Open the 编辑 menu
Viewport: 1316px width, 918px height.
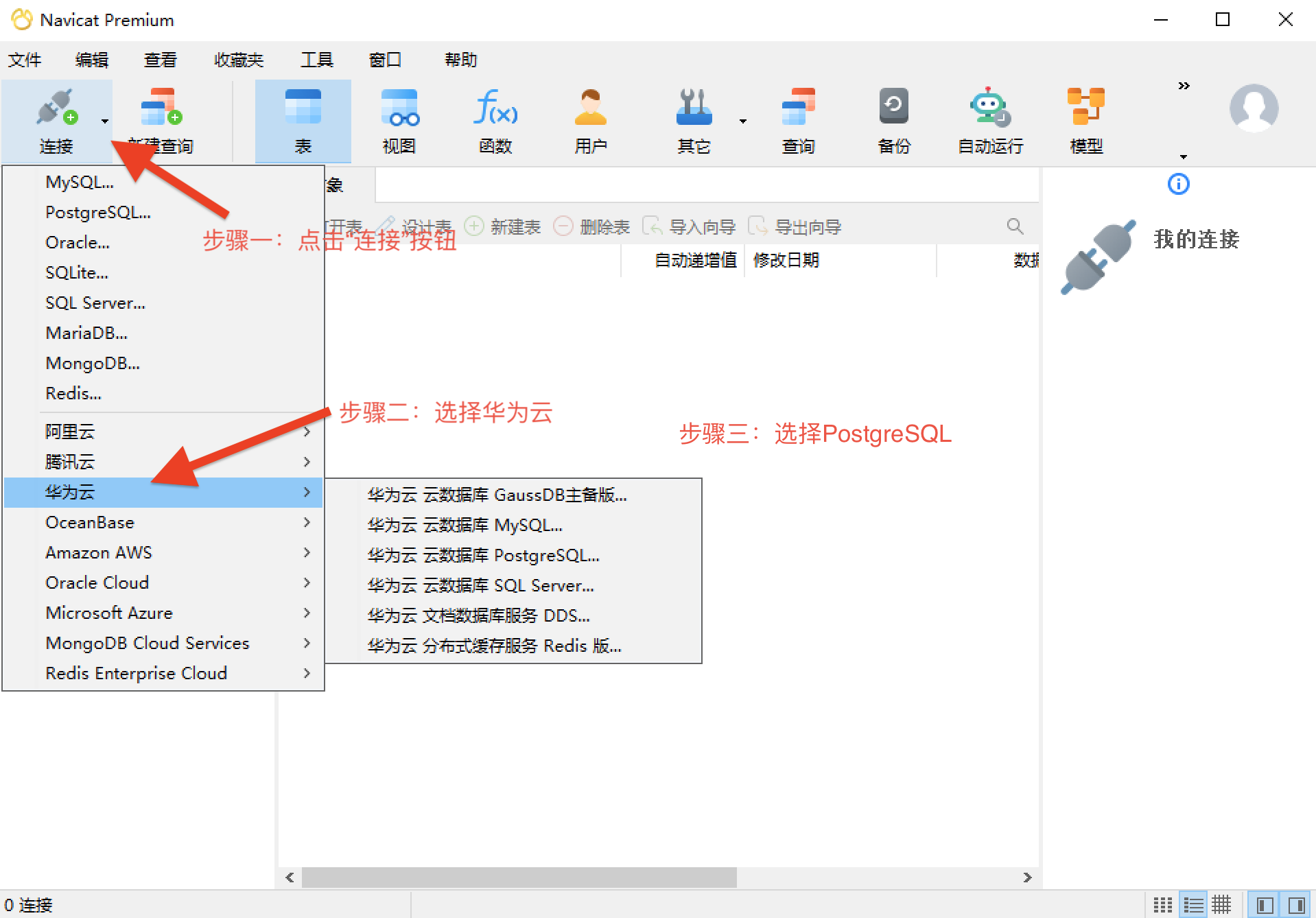(x=92, y=60)
